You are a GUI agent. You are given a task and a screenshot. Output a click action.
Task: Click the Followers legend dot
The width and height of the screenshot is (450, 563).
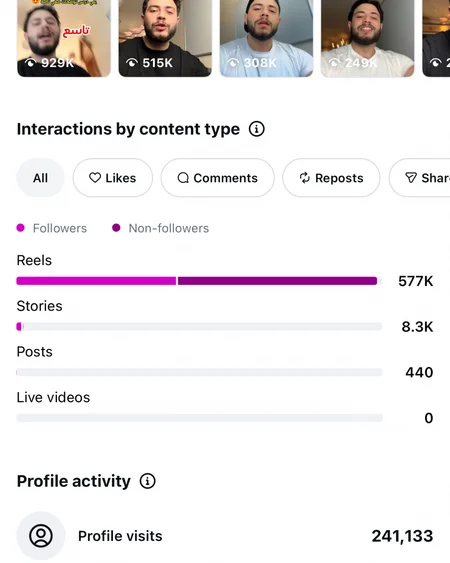click(20, 228)
